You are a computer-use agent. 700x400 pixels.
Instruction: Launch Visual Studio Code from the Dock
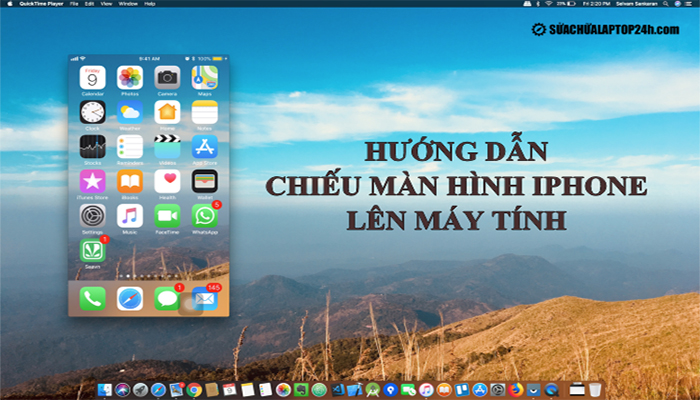[337, 390]
